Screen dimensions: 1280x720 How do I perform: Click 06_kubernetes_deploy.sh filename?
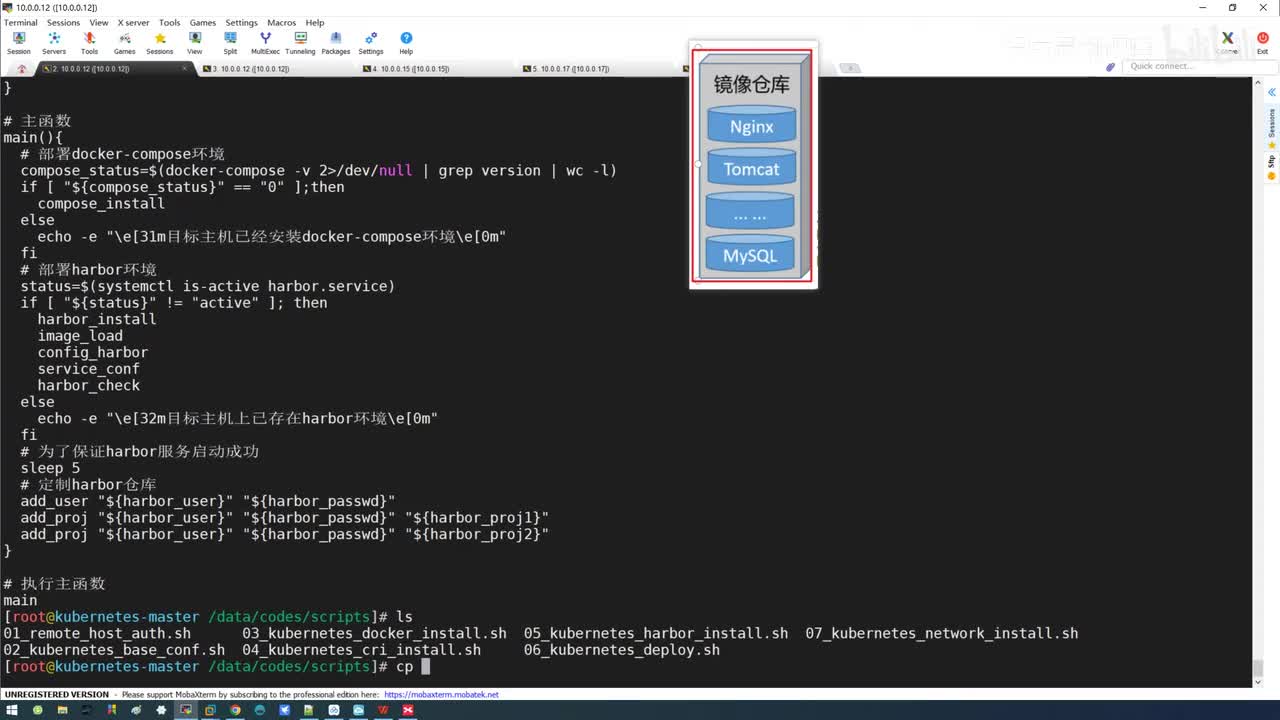pyautogui.click(x=622, y=650)
